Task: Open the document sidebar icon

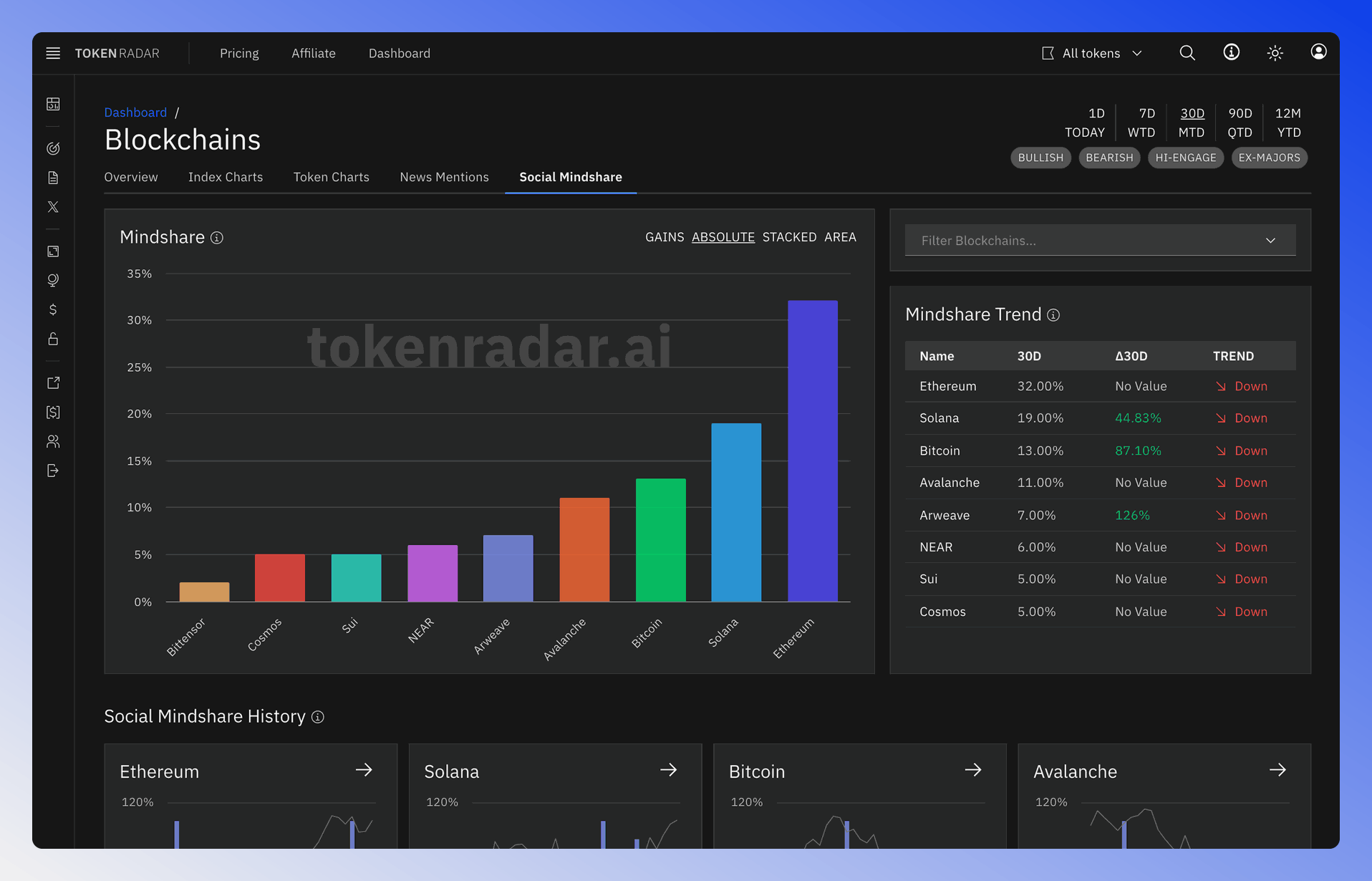Action: [53, 178]
